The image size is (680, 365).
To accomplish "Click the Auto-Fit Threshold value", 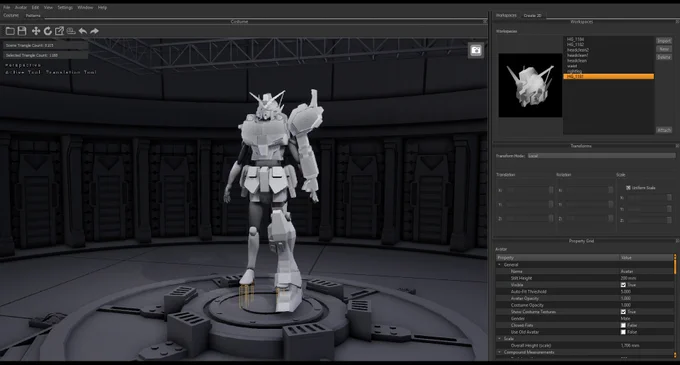I will point(625,292).
